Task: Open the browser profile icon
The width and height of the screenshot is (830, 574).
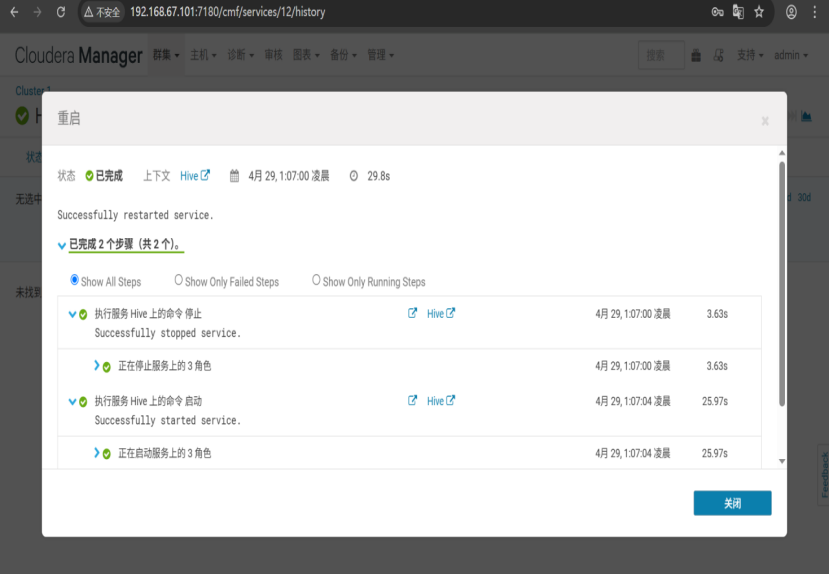Action: 791,12
